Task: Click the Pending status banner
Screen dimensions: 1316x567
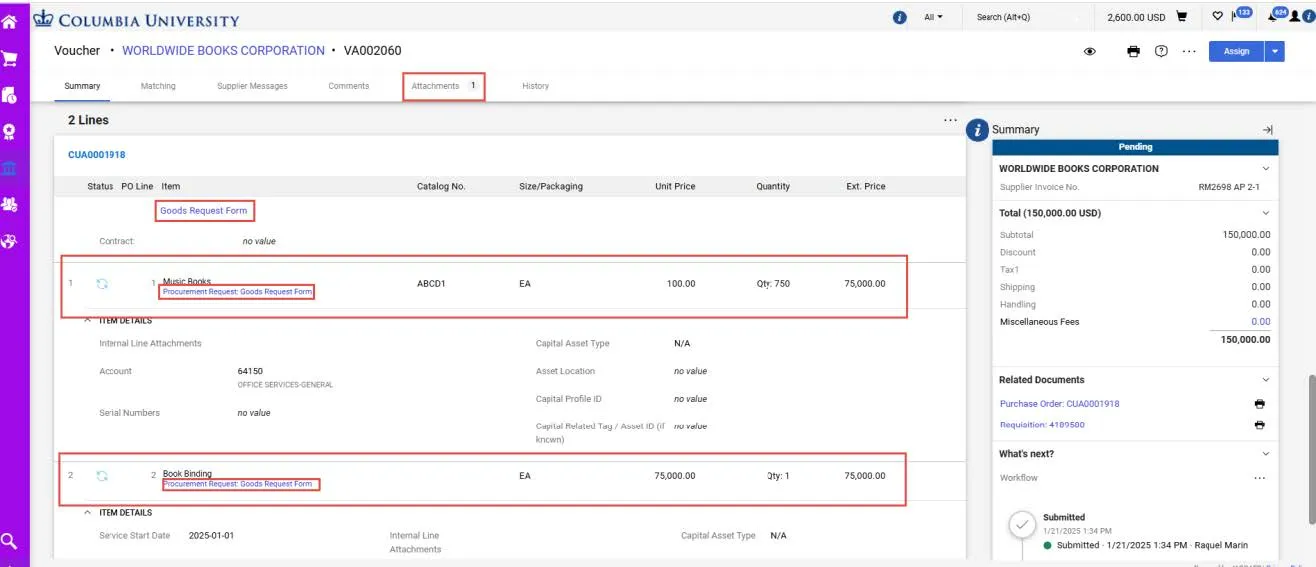Action: point(1135,147)
